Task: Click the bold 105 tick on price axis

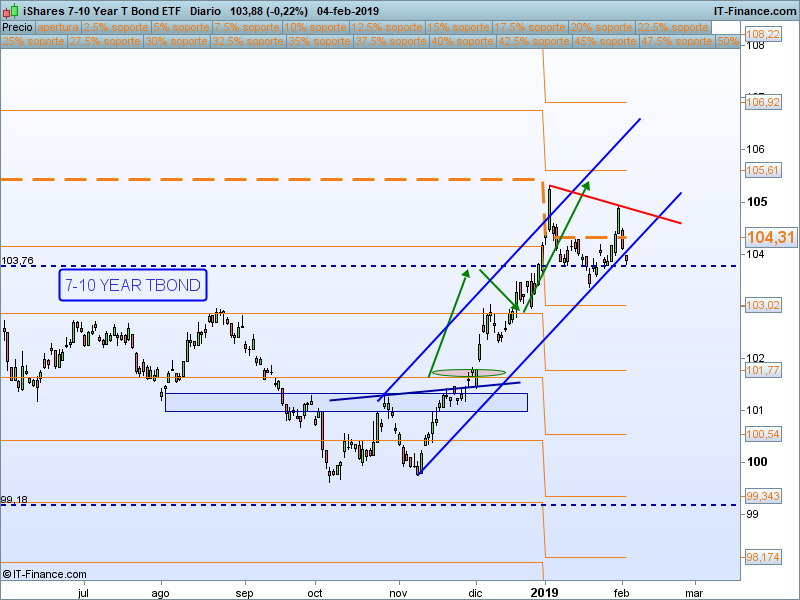Action: tap(757, 202)
